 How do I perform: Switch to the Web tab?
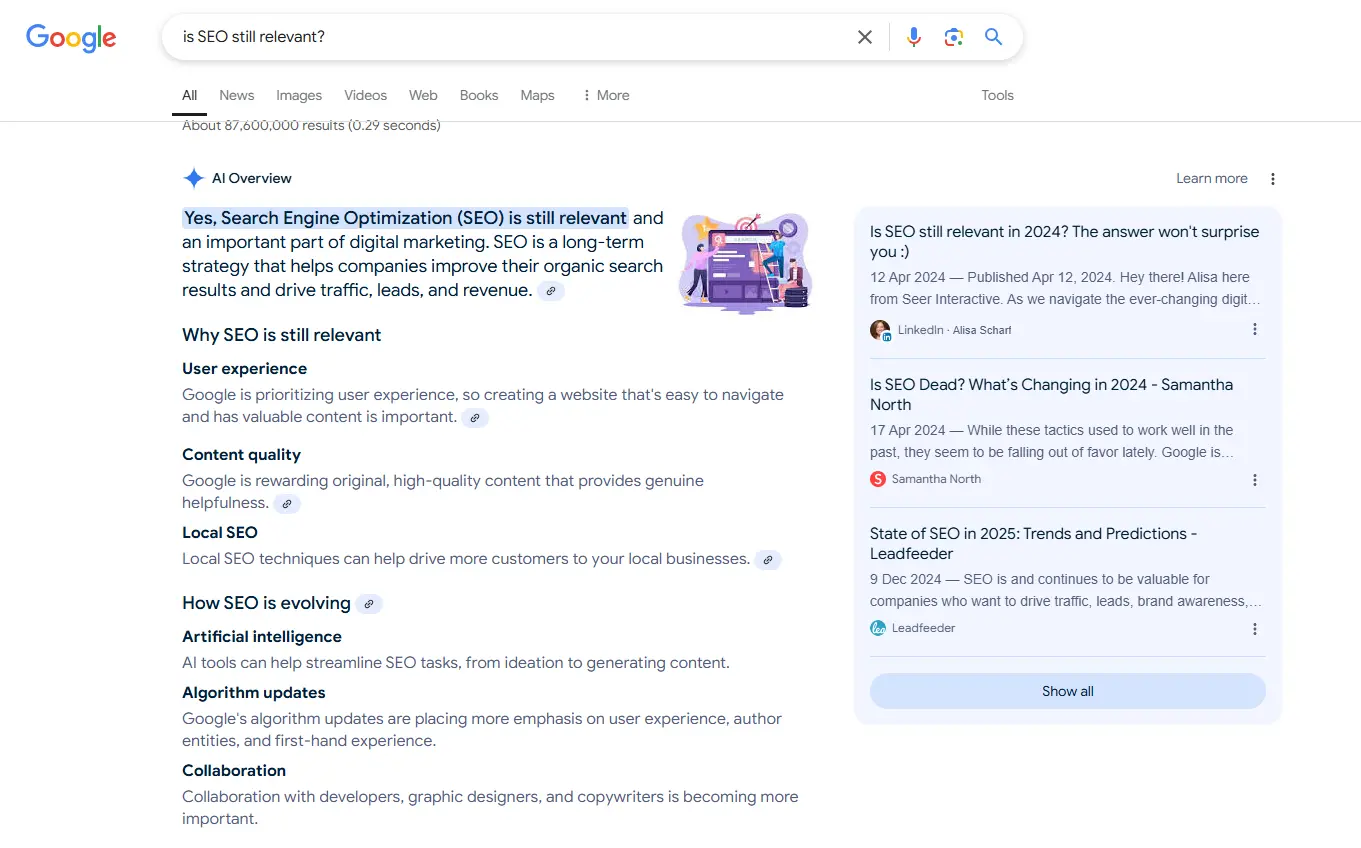click(x=423, y=95)
